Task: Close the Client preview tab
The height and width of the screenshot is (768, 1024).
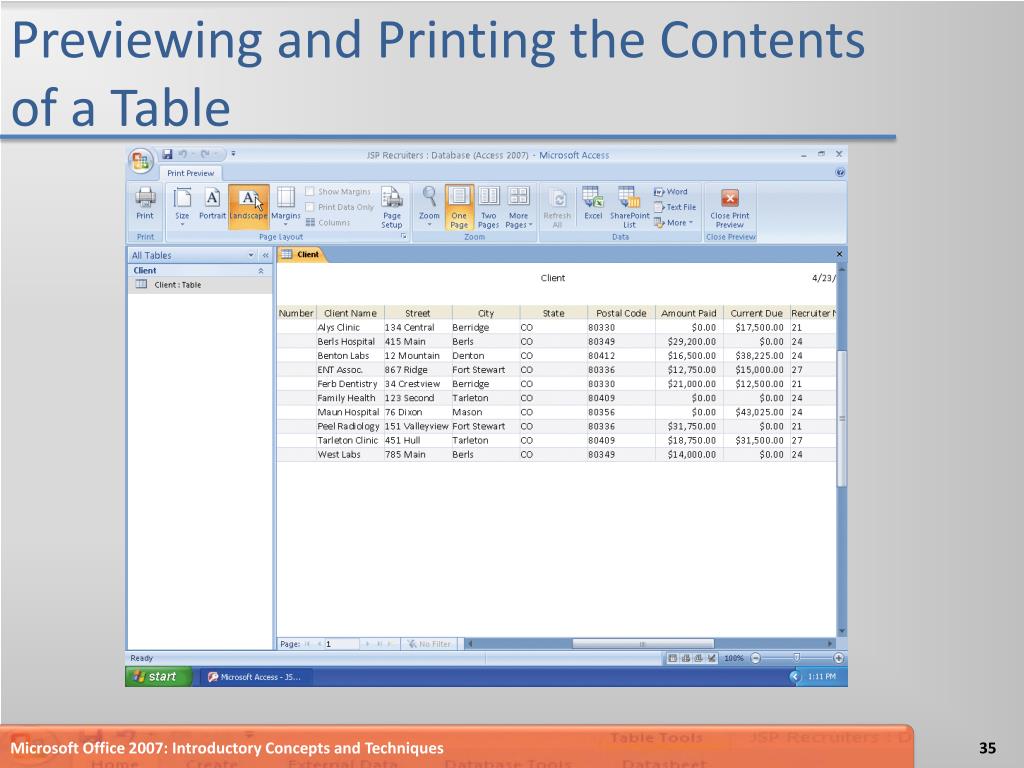Action: (839, 254)
